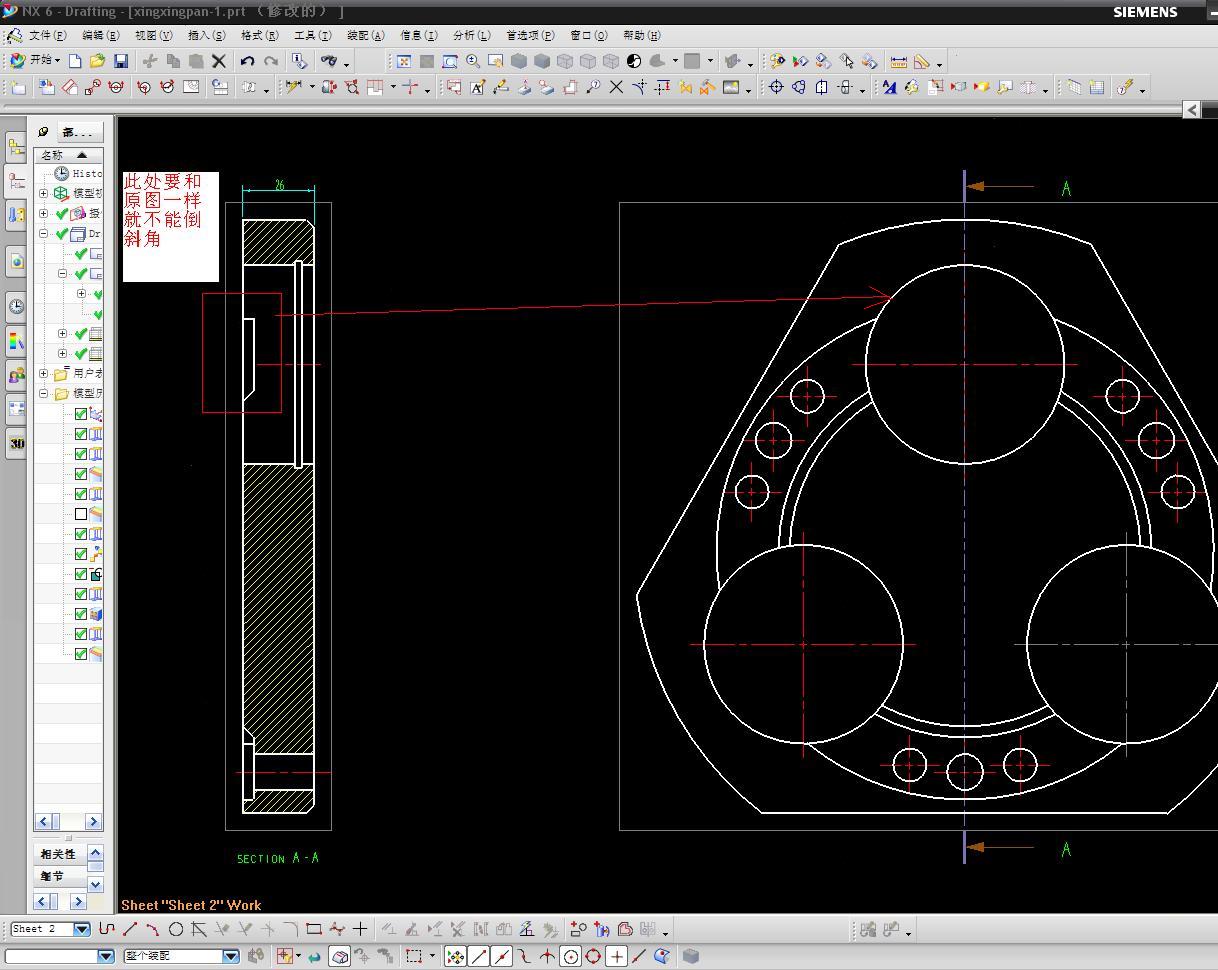The image size is (1218, 970).
Task: Open the Sheet 2 dropdown
Action: coord(82,929)
